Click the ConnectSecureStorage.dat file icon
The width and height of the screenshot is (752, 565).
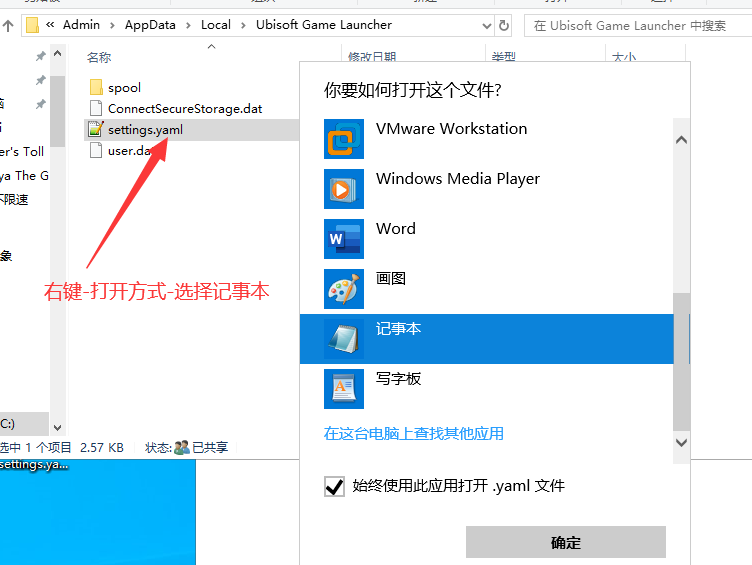coord(96,108)
